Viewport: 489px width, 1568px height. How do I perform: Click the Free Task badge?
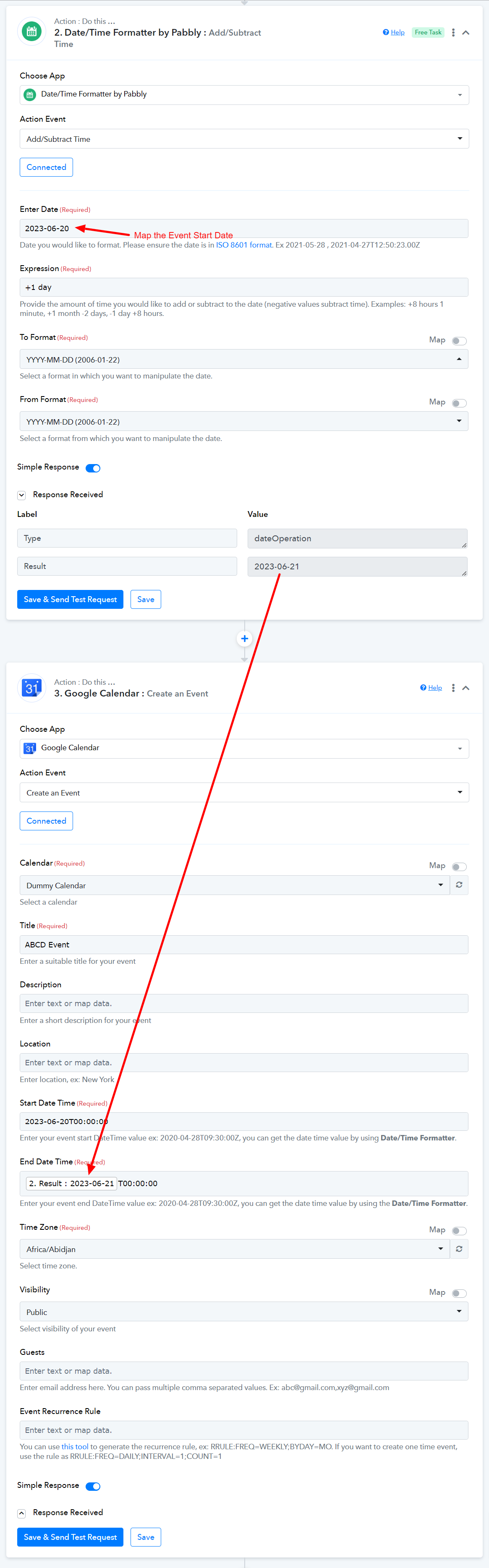tap(428, 32)
